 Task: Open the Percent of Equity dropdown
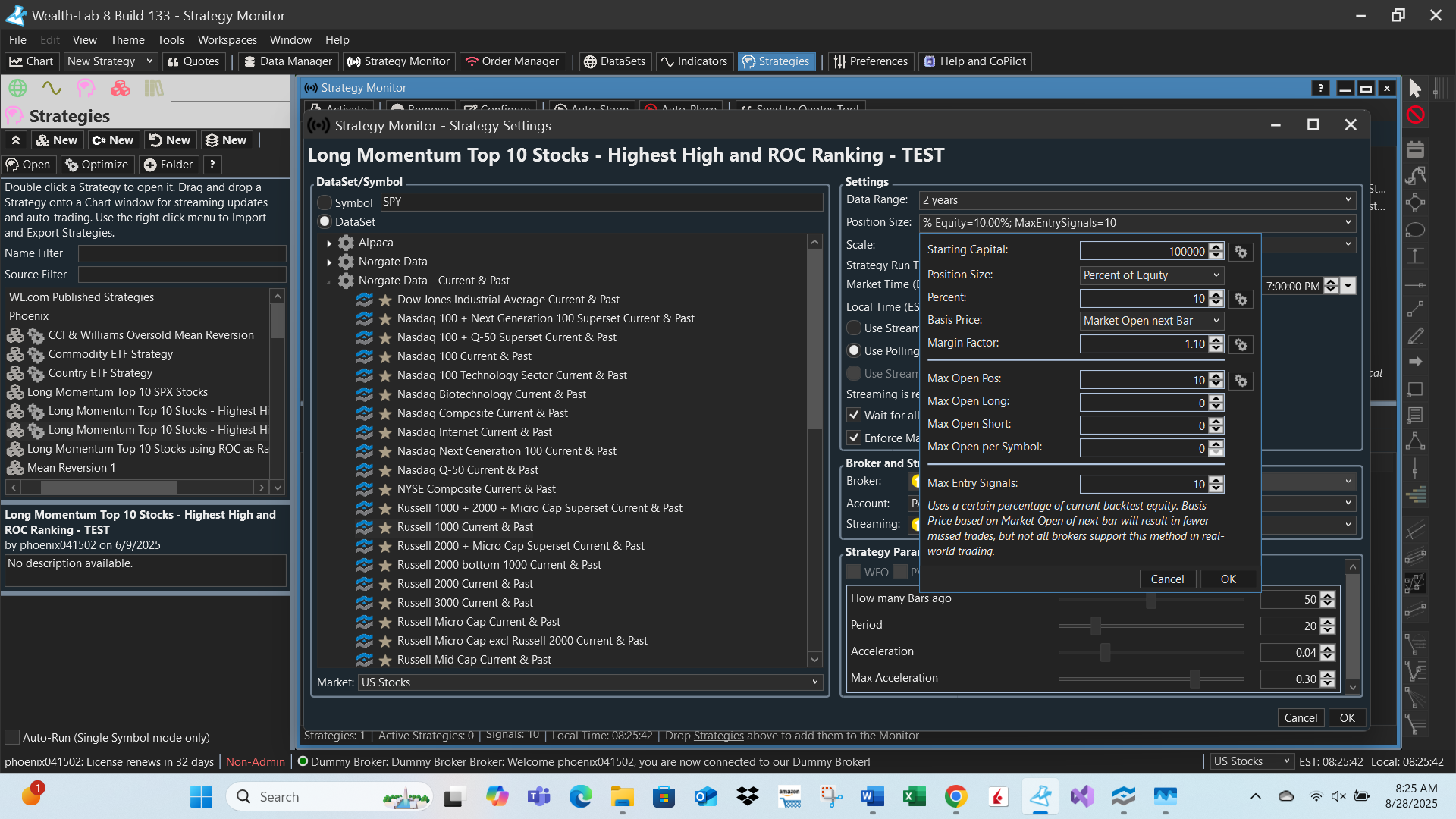click(1151, 275)
